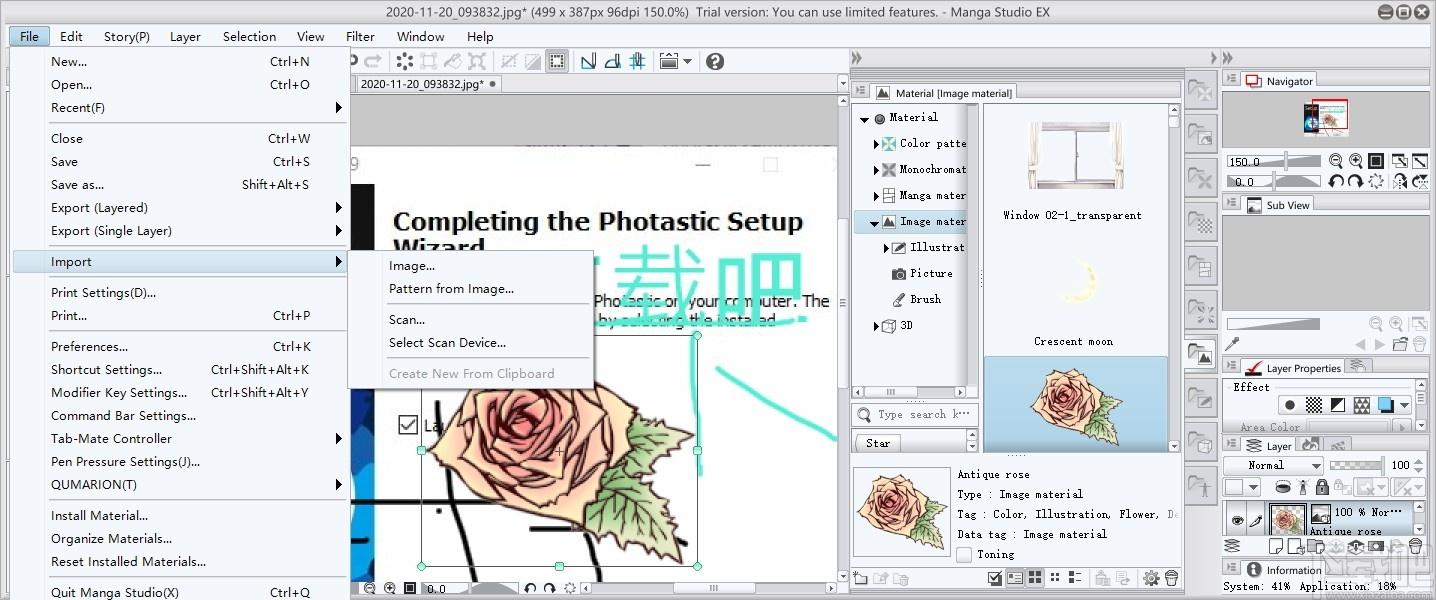The height and width of the screenshot is (600, 1436).
Task: Toggle the reference layer lighthouse icon
Action: click(1302, 487)
